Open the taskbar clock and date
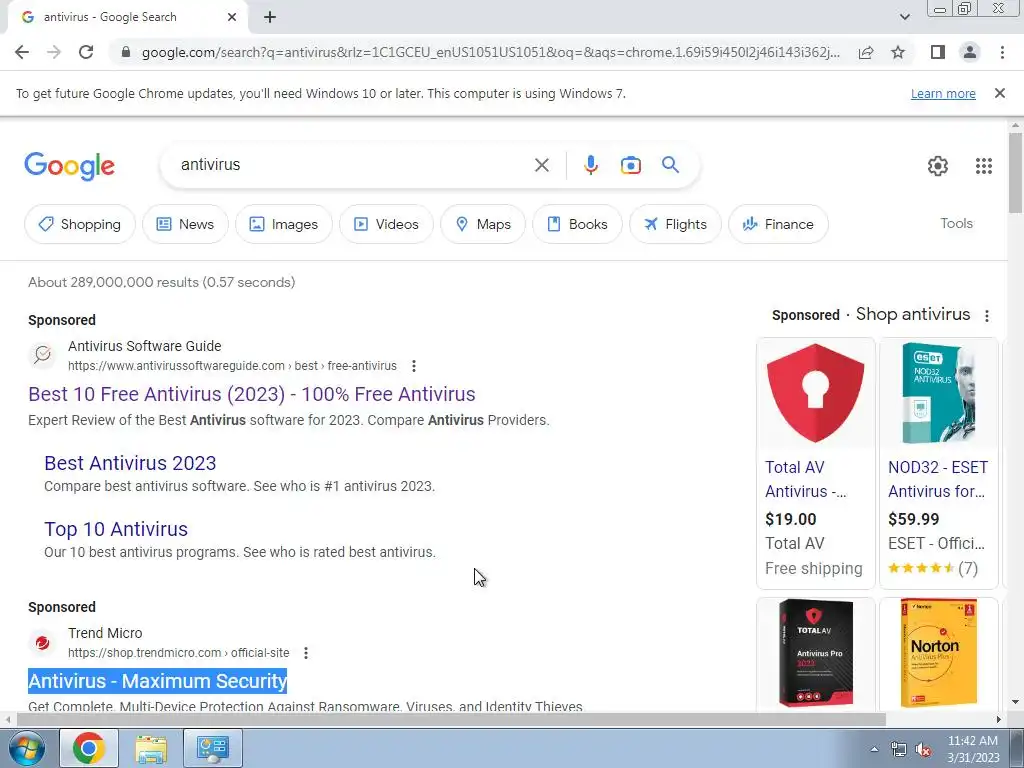 [x=973, y=749]
